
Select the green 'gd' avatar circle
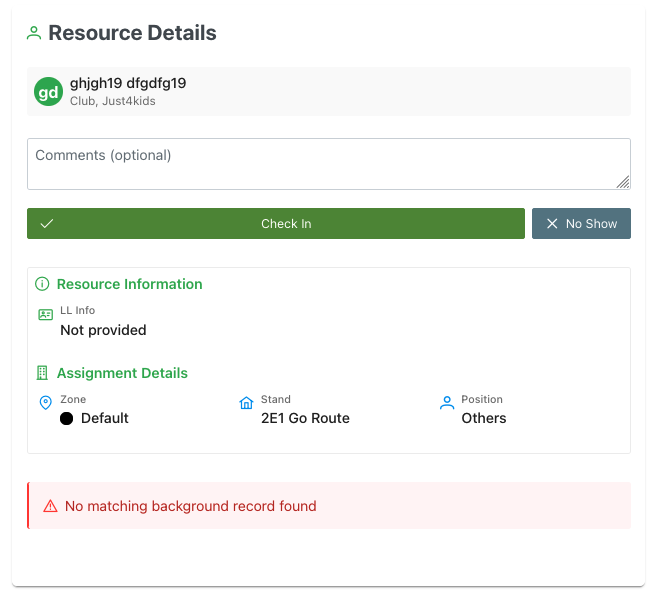pos(48,92)
